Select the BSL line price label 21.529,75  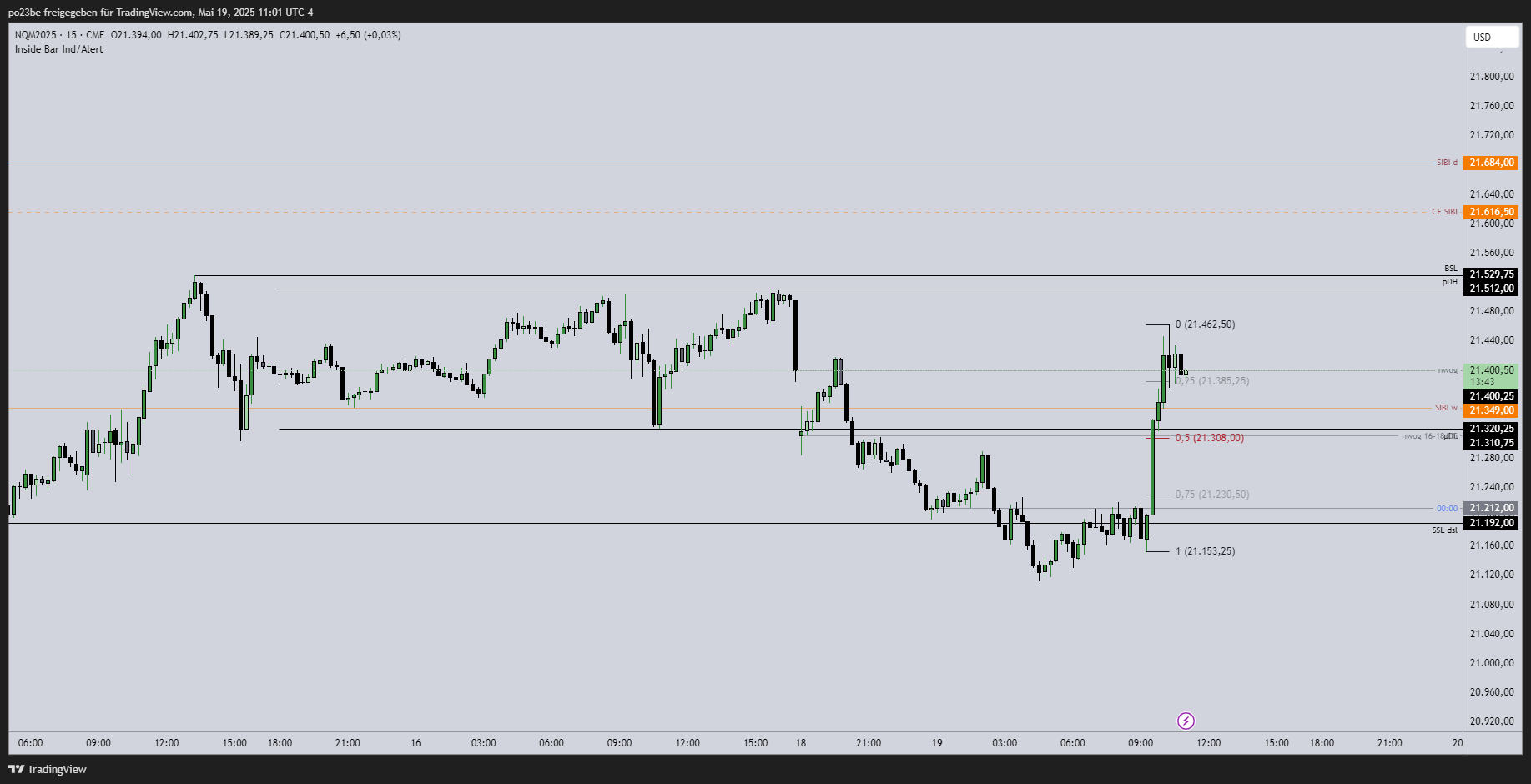coord(1491,274)
